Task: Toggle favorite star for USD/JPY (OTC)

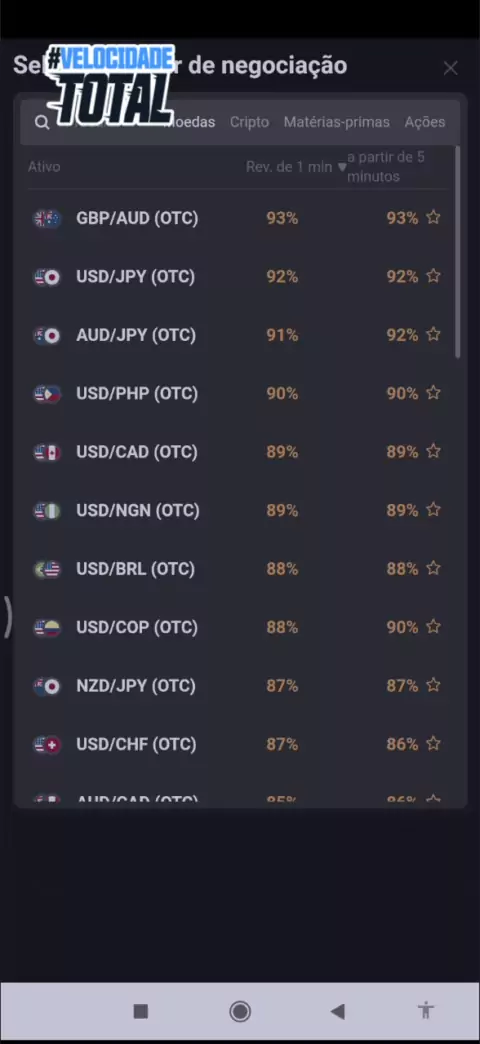Action: (x=433, y=276)
